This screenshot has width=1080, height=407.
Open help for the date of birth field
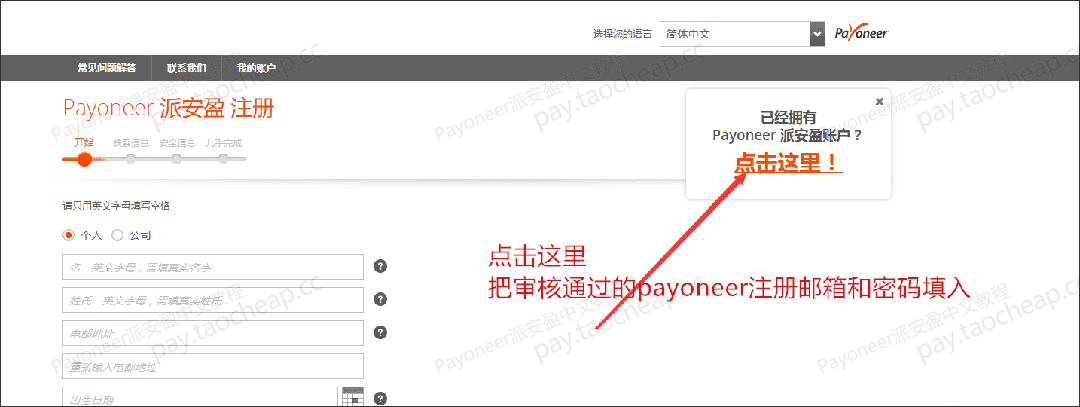(380, 398)
